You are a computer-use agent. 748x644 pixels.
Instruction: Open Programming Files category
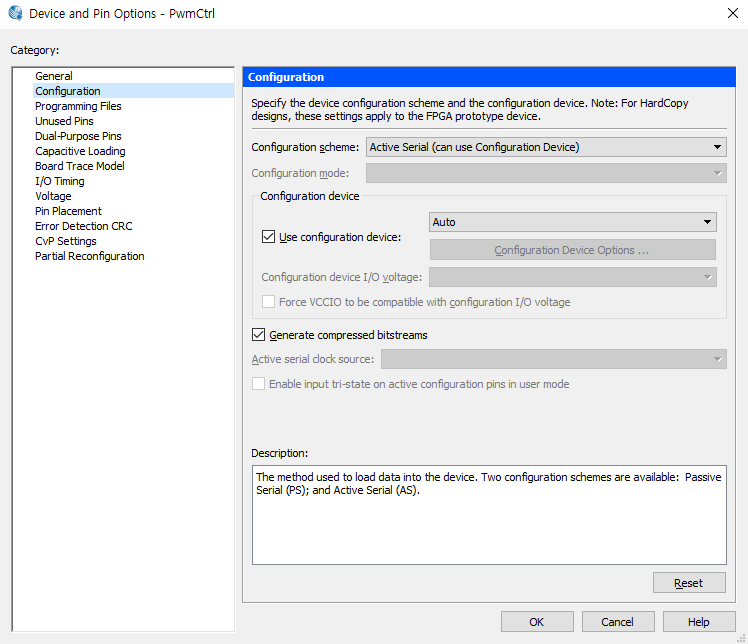click(x=78, y=106)
